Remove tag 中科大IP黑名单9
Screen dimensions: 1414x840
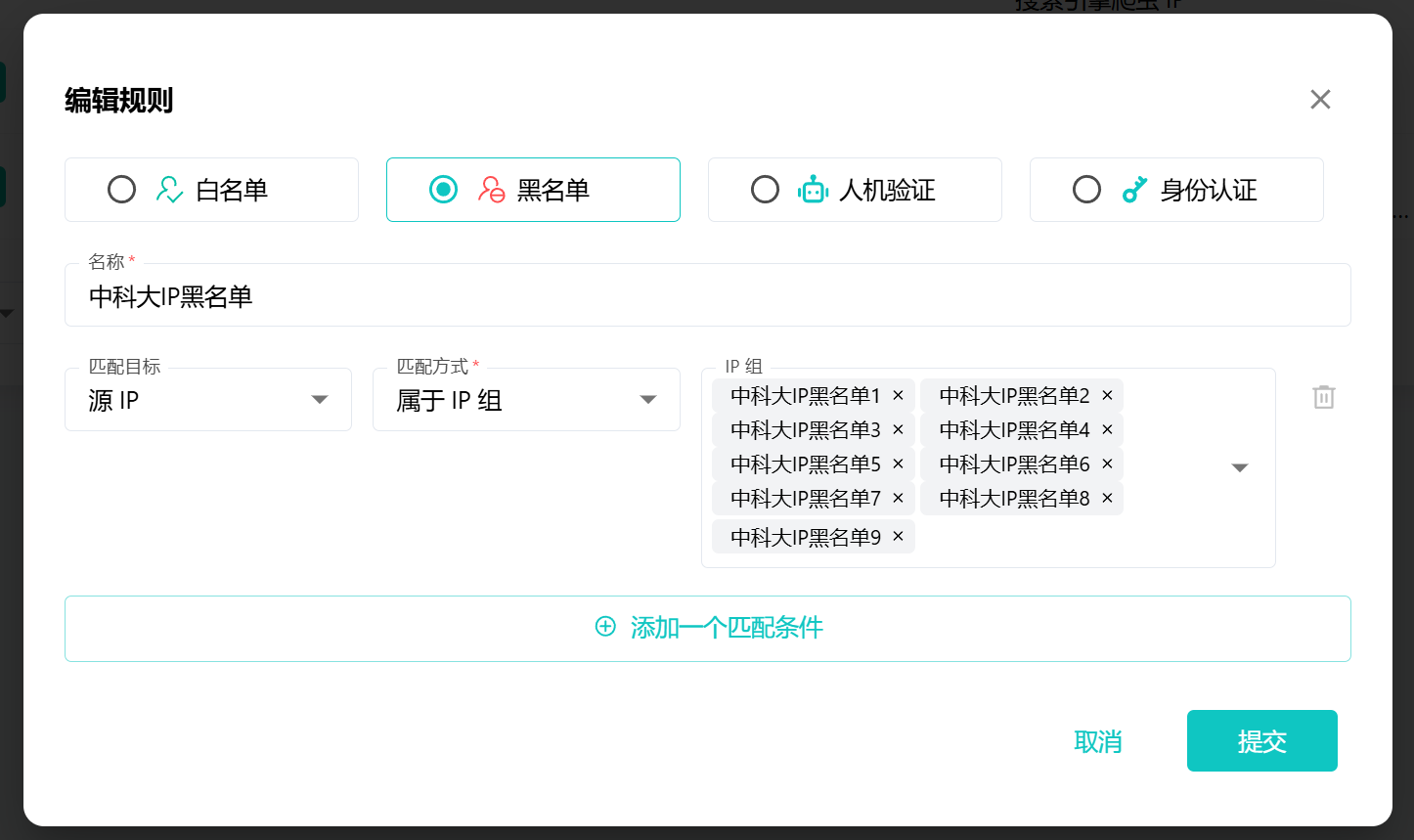click(898, 536)
